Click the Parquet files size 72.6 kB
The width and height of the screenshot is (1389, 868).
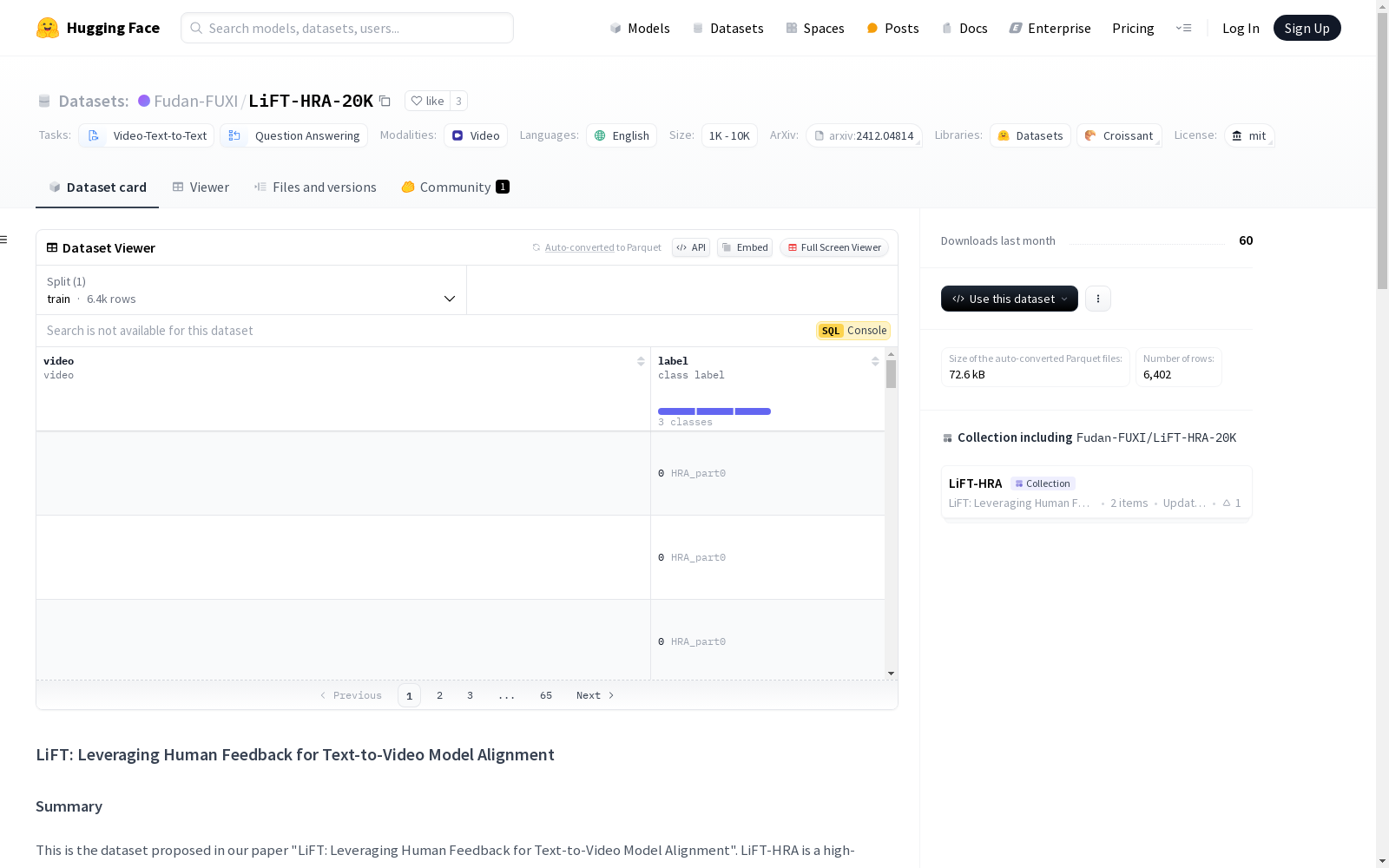(967, 375)
